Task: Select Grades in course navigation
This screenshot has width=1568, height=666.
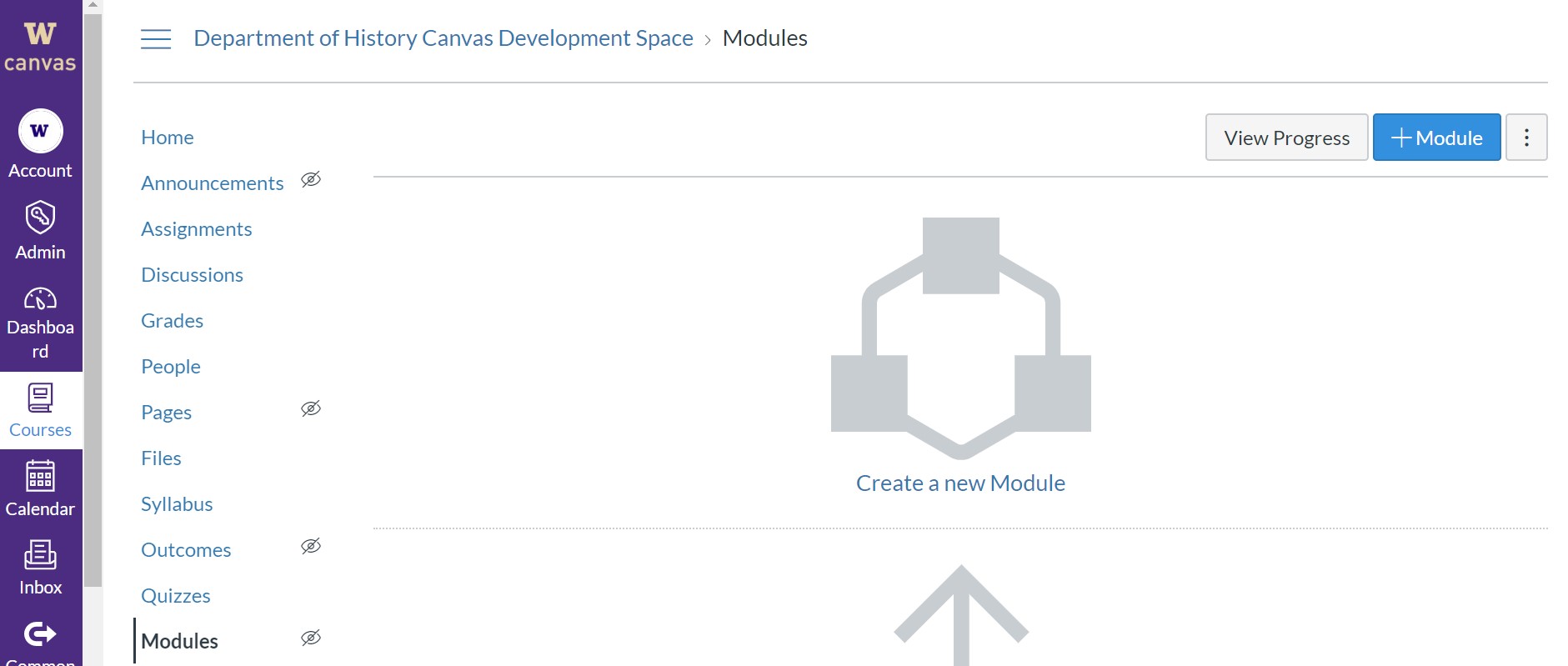Action: coord(173,321)
